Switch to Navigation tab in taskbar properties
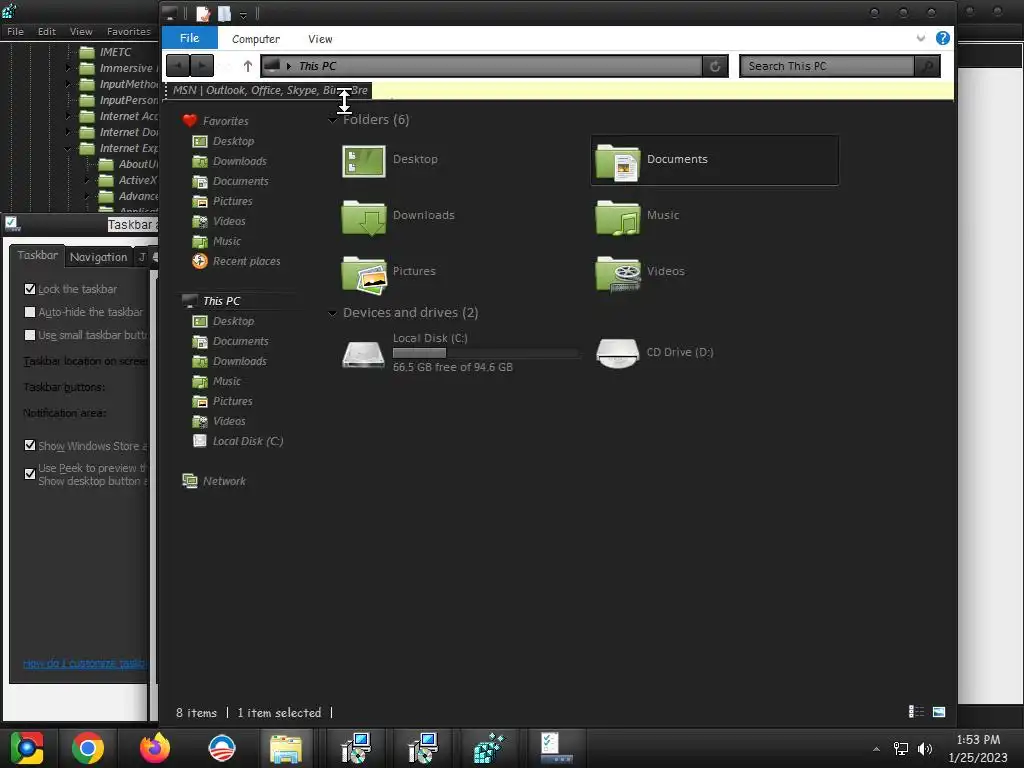The width and height of the screenshot is (1024, 768). pyautogui.click(x=99, y=257)
